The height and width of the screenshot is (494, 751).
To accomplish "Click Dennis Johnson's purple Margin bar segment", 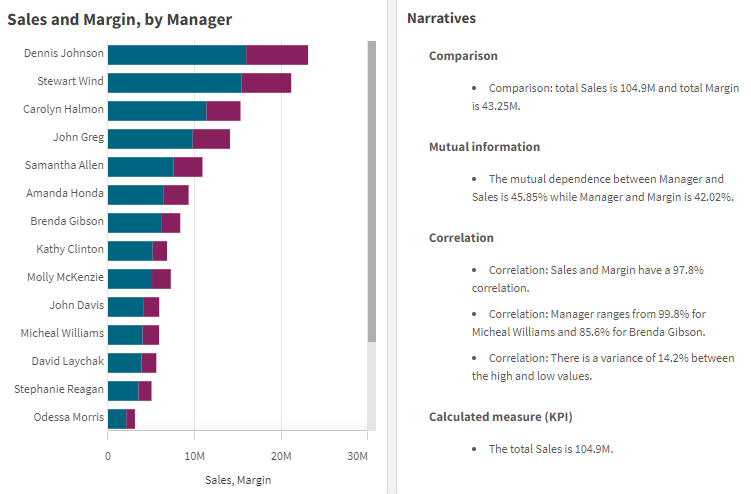I will 277,55.
